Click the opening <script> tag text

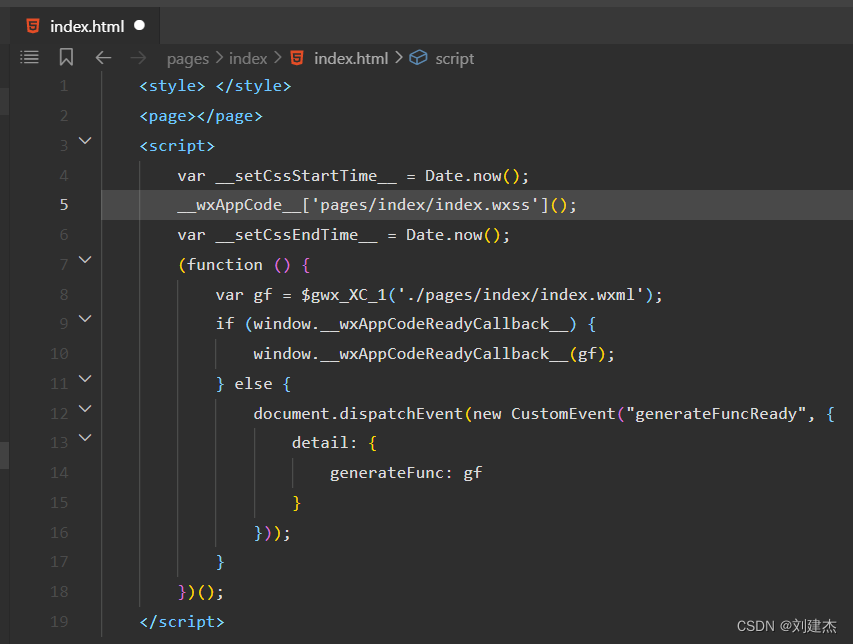[177, 146]
